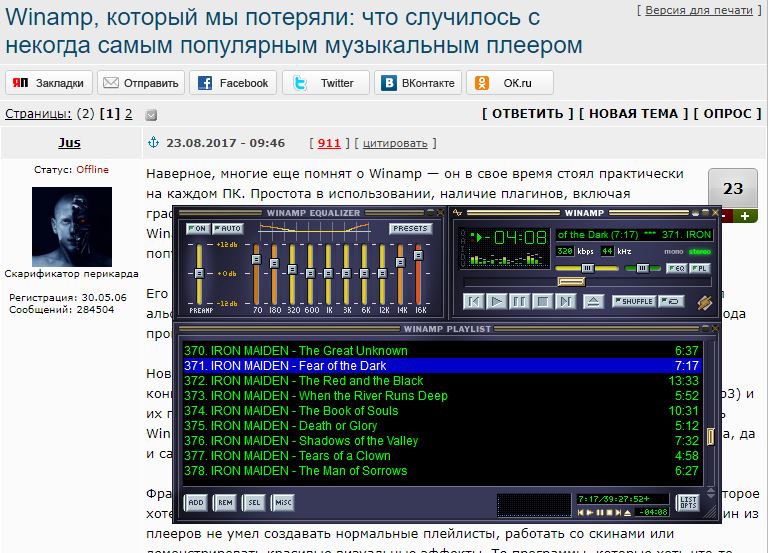Click the цитировать quote link

pos(395,143)
